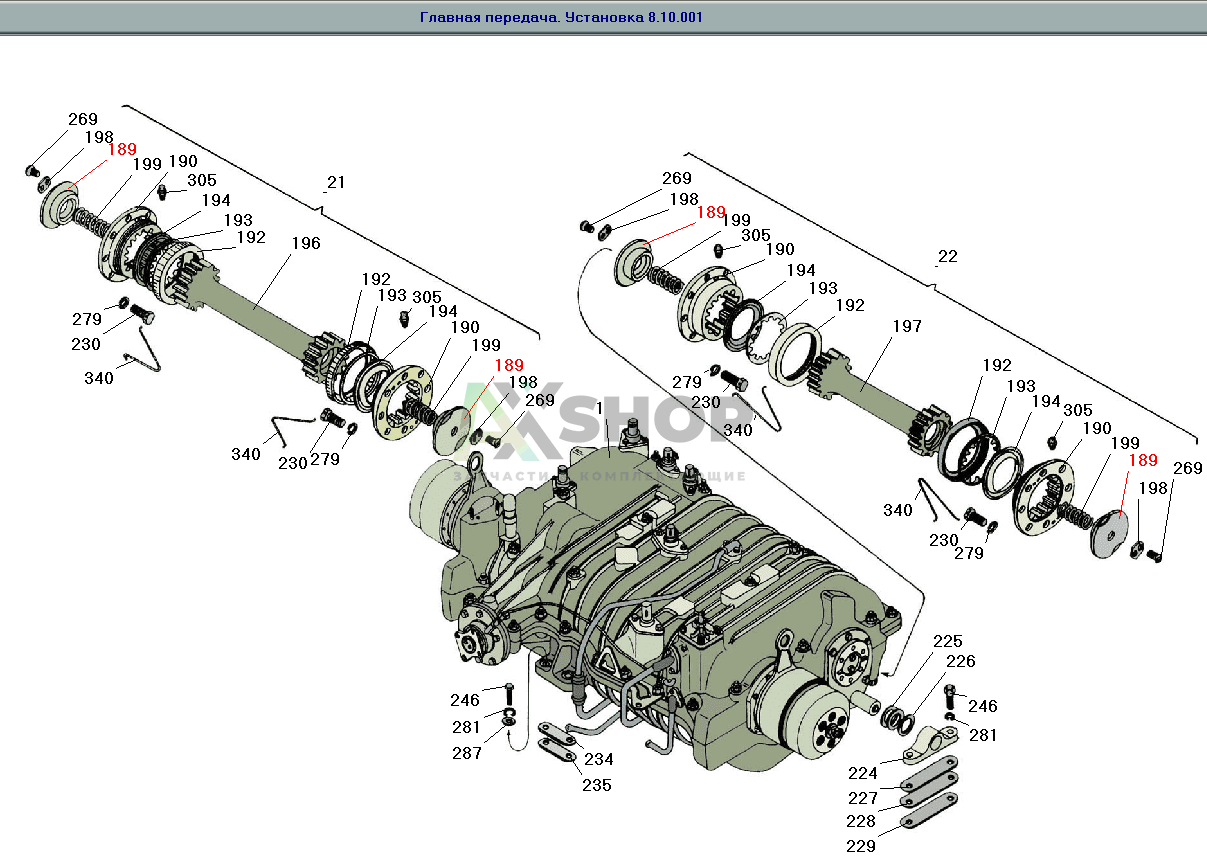Click the 246 label next to 226
Image resolution: width=1207 pixels, height=865 pixels.
pos(982,706)
